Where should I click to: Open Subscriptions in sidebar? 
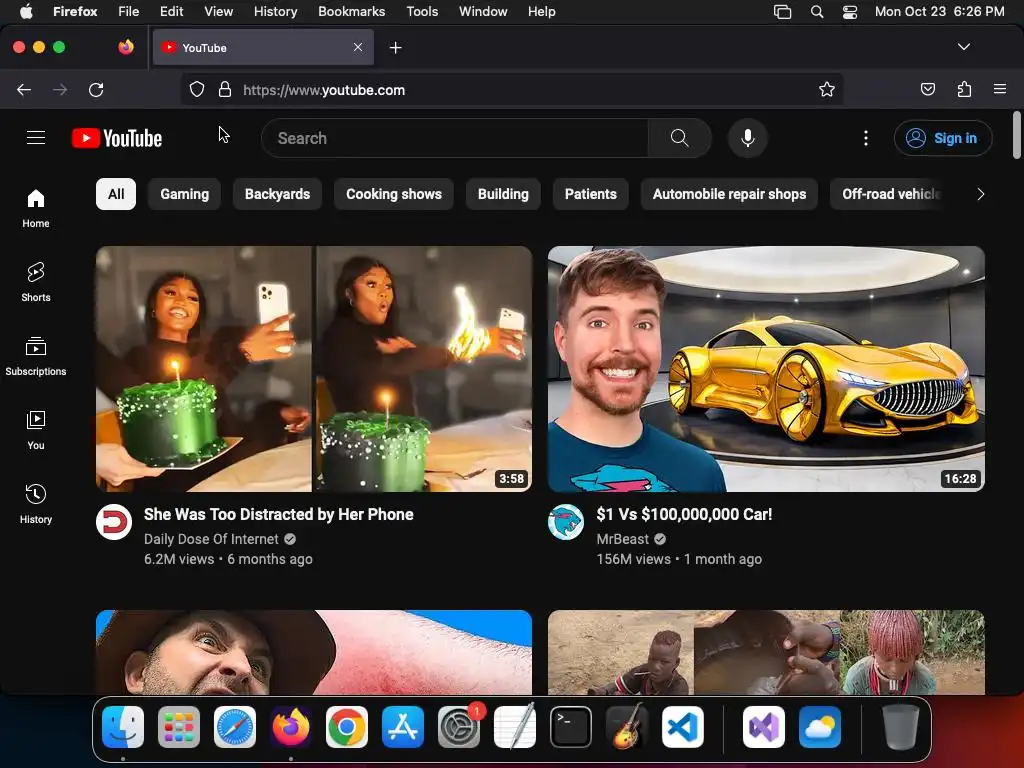click(x=36, y=356)
